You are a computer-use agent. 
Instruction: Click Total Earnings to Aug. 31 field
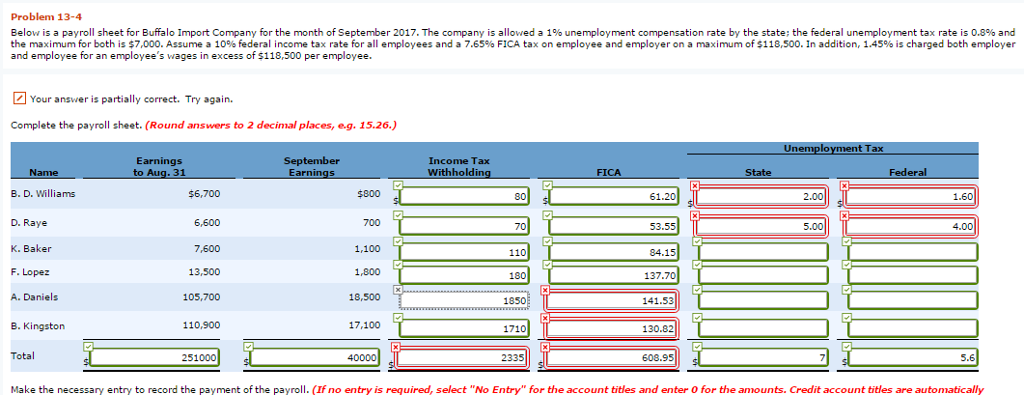[x=155, y=357]
